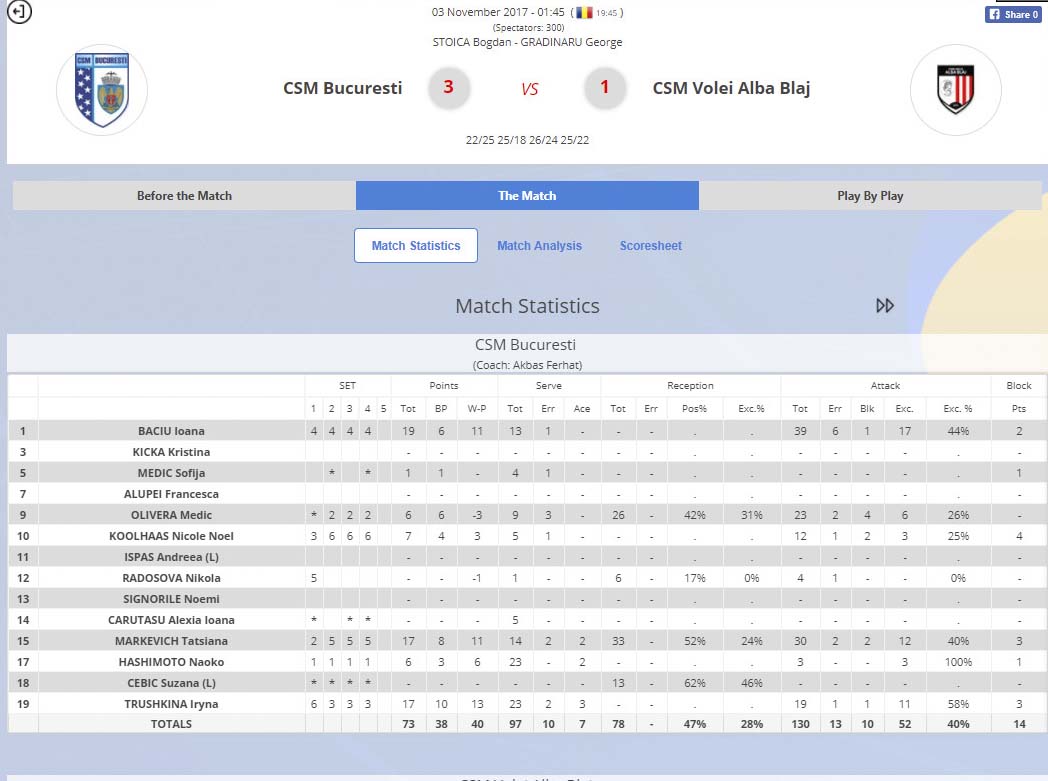Click the back arrow icon at top left

[19, 11]
